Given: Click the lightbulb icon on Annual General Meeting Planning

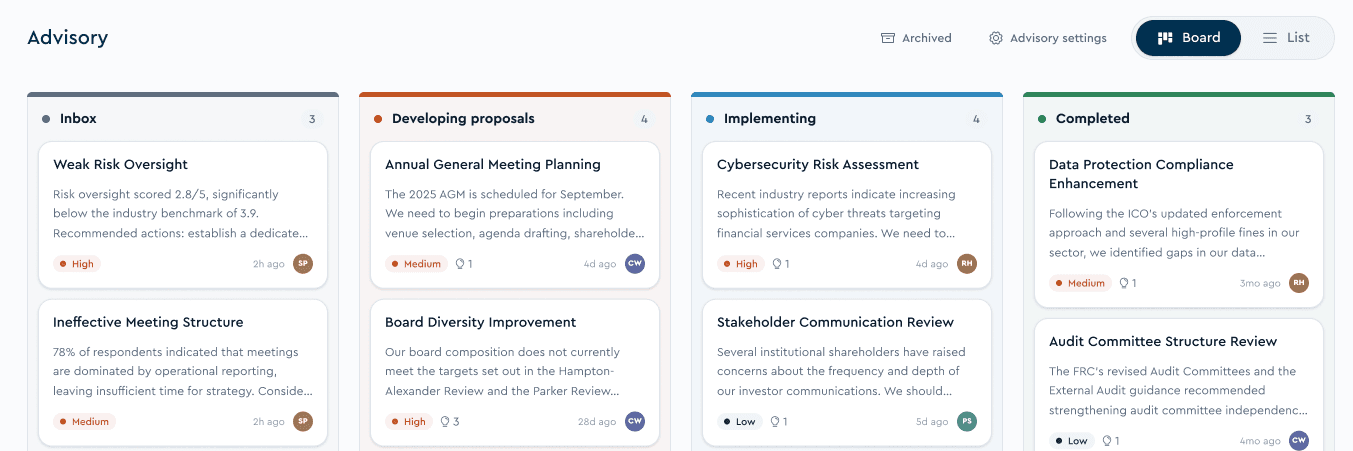Looking at the screenshot, I should (460, 264).
